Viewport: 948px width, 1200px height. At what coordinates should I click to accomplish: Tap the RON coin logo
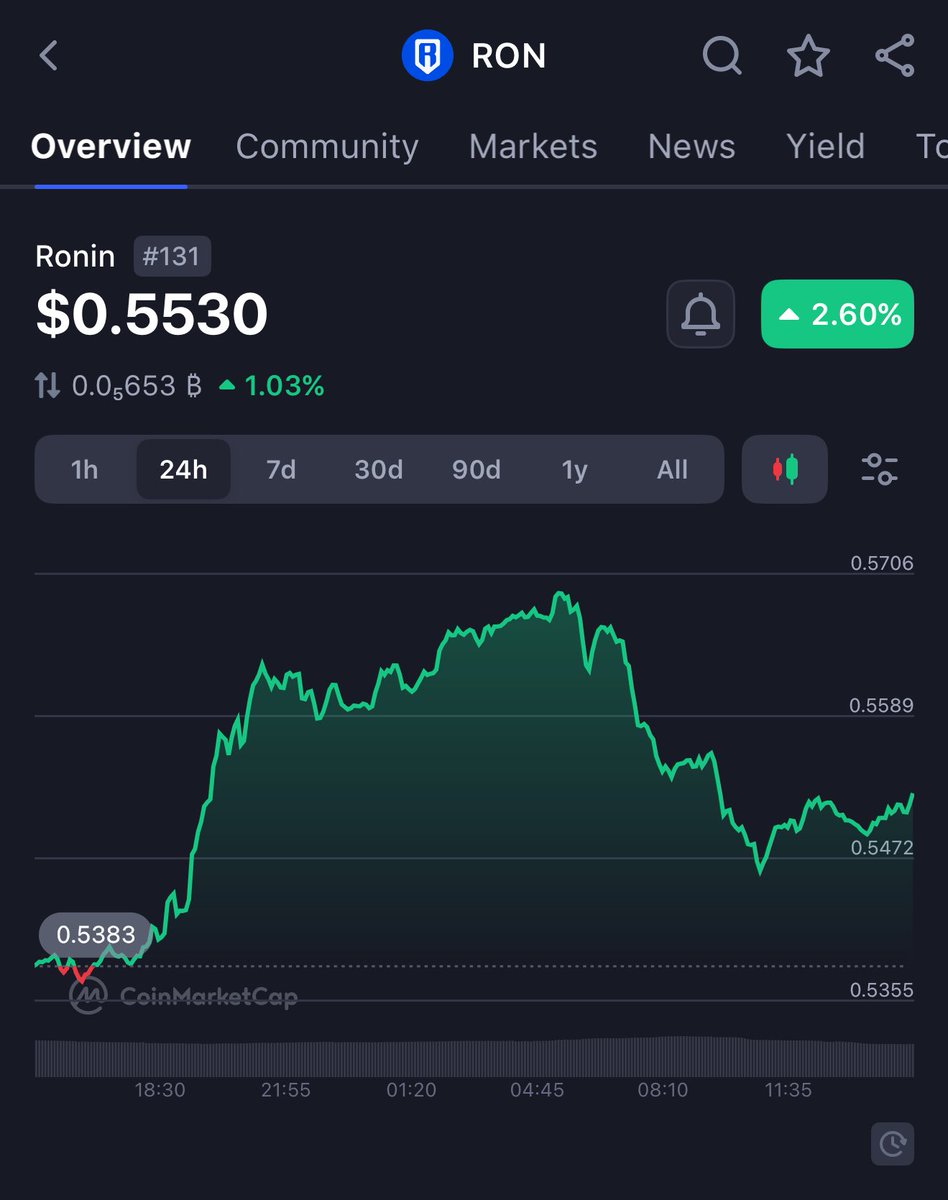[427, 55]
